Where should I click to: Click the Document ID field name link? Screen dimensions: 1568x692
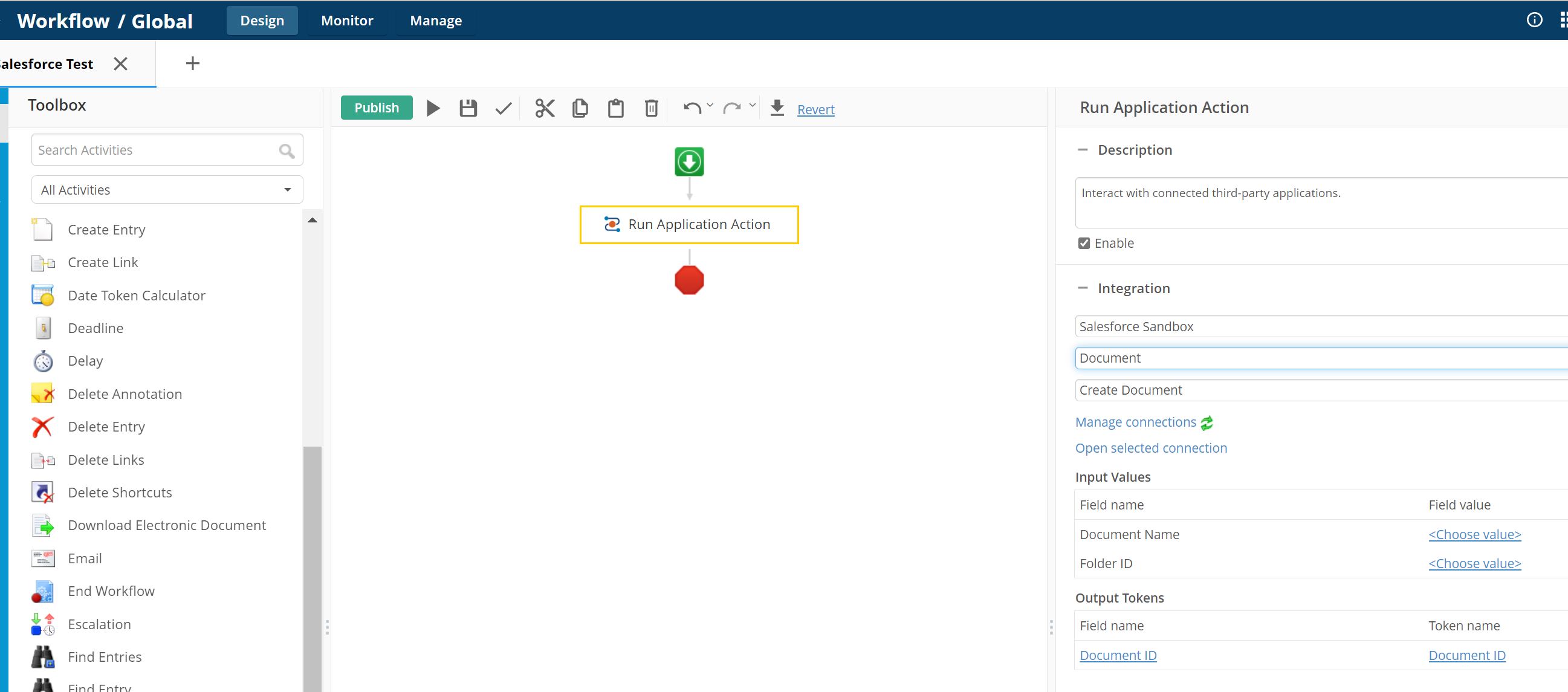[1118, 656]
